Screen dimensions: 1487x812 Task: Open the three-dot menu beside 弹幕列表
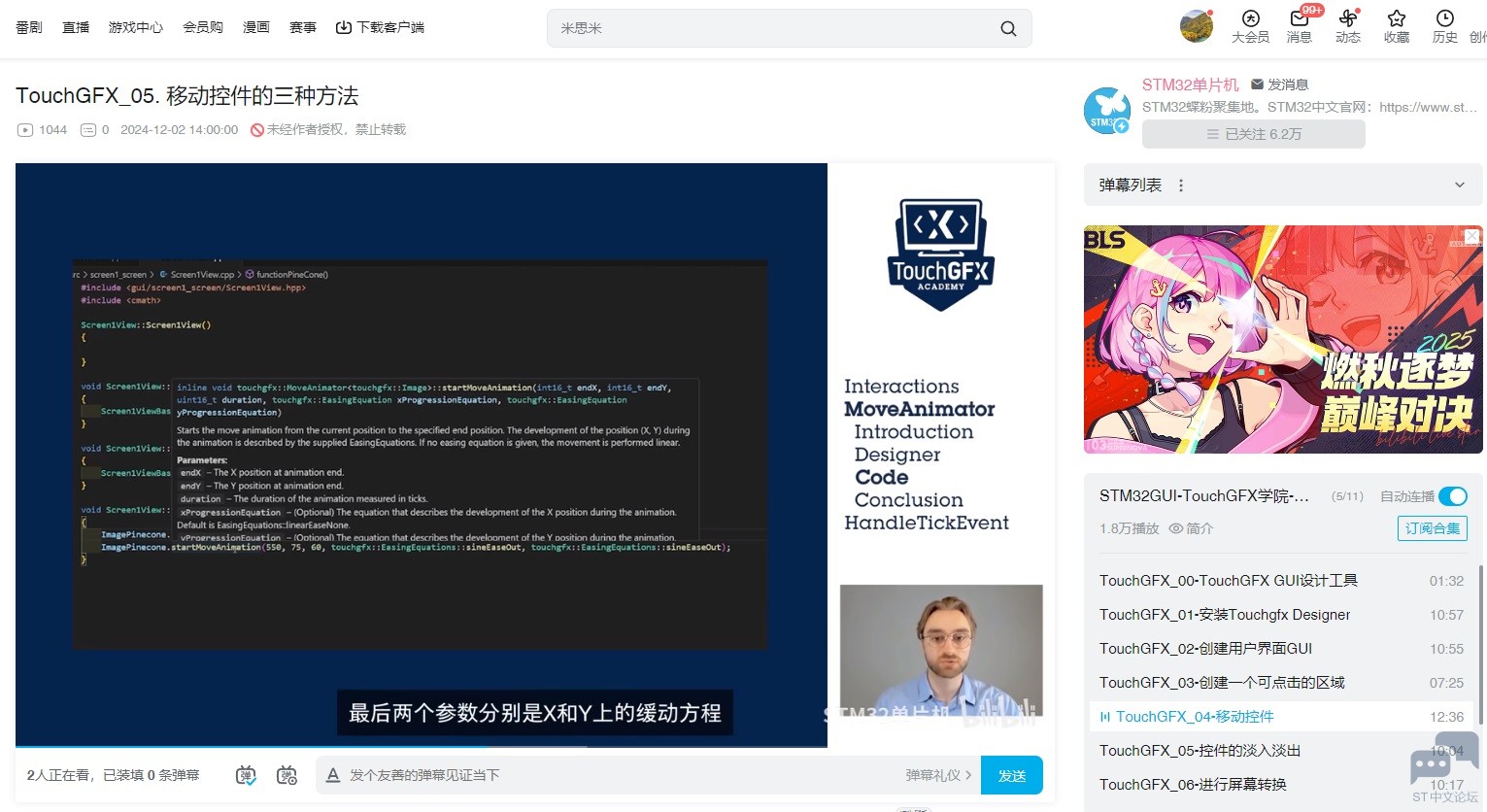click(x=1181, y=186)
